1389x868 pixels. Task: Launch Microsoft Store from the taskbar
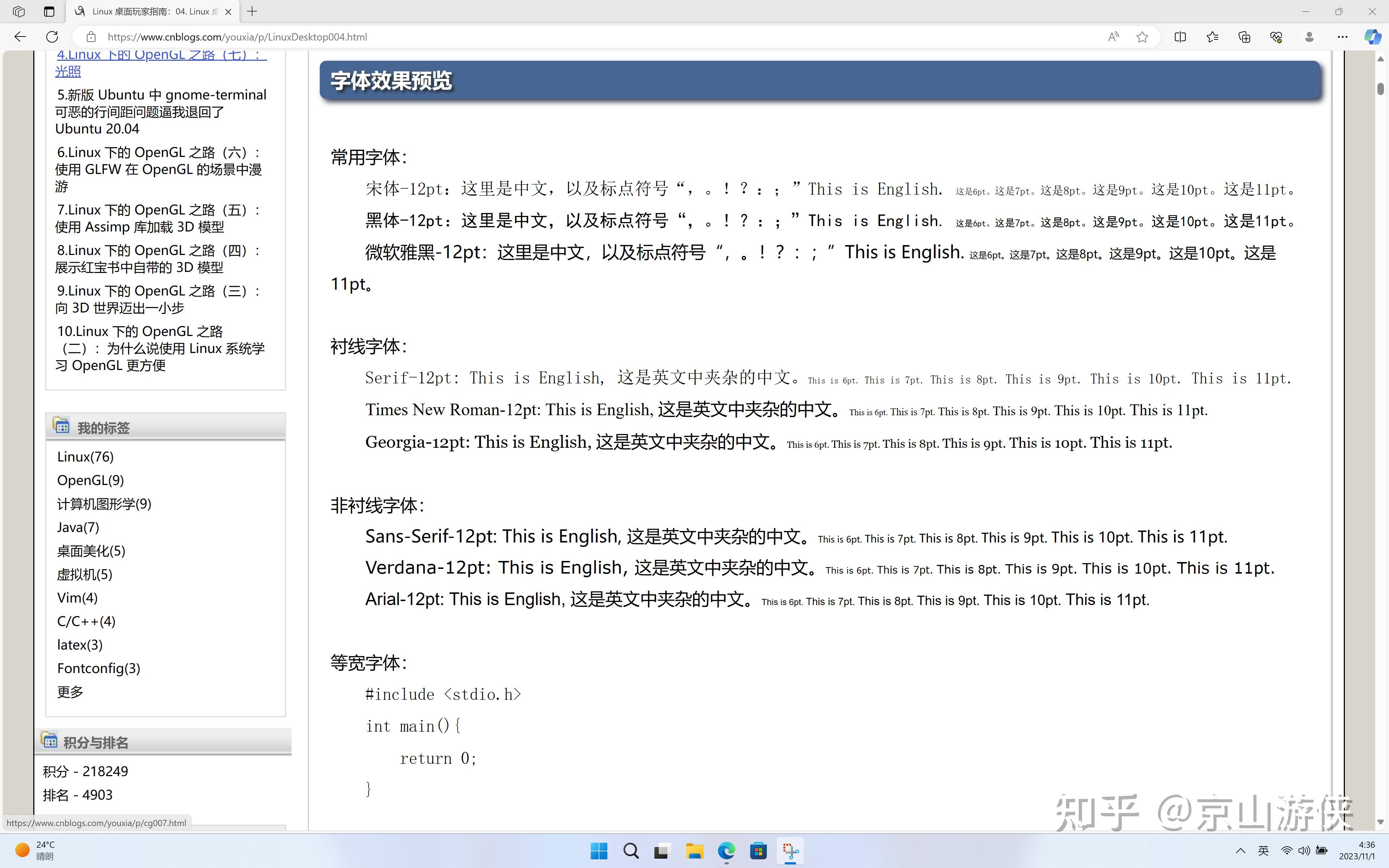[759, 851]
